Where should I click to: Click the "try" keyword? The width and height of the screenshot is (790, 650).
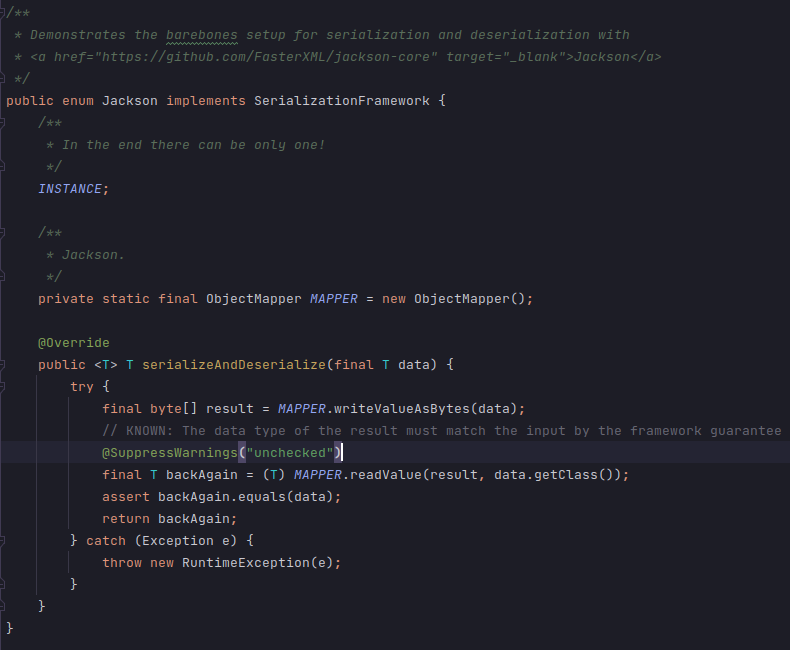coord(82,387)
